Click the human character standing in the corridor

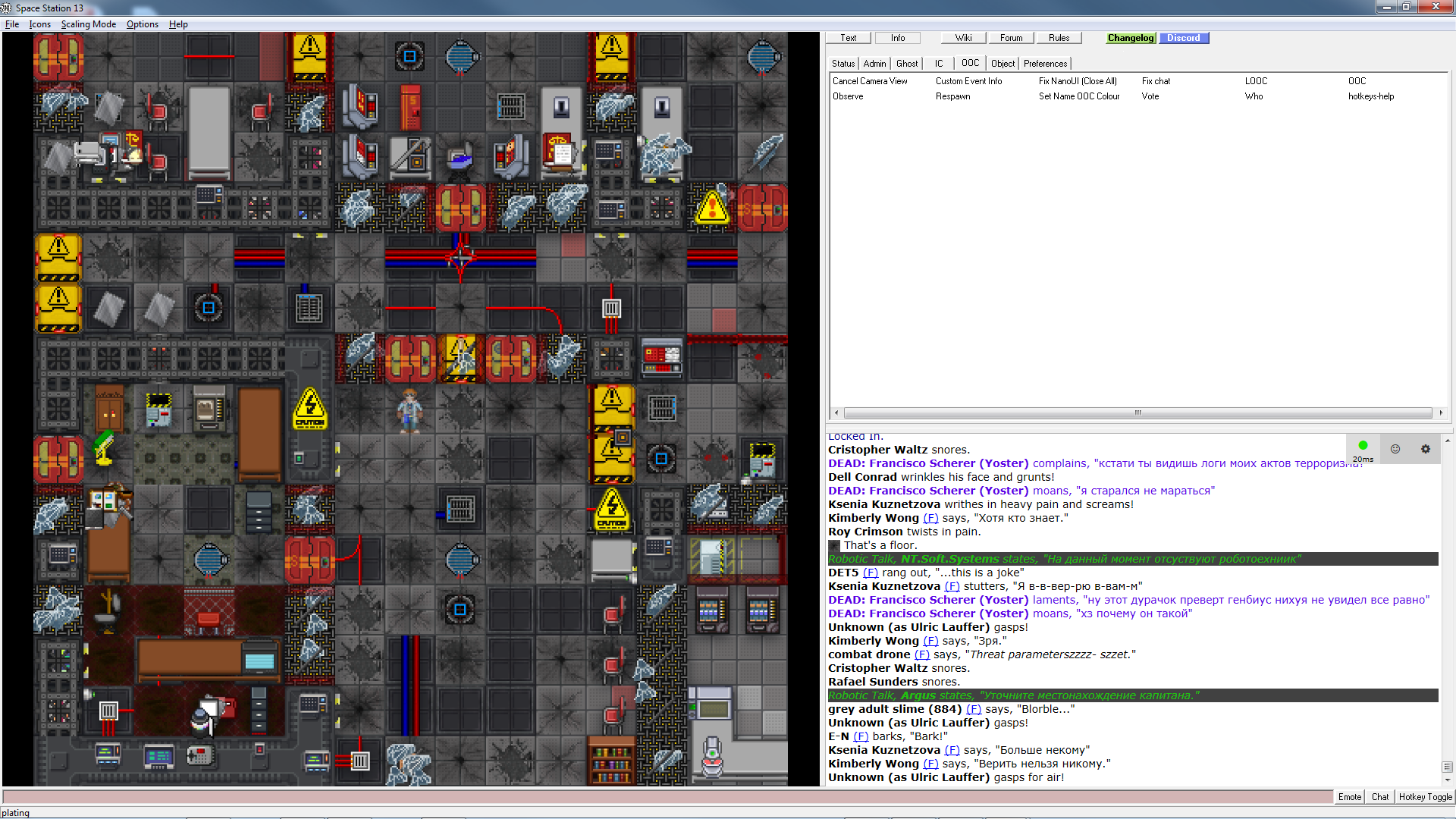click(409, 410)
